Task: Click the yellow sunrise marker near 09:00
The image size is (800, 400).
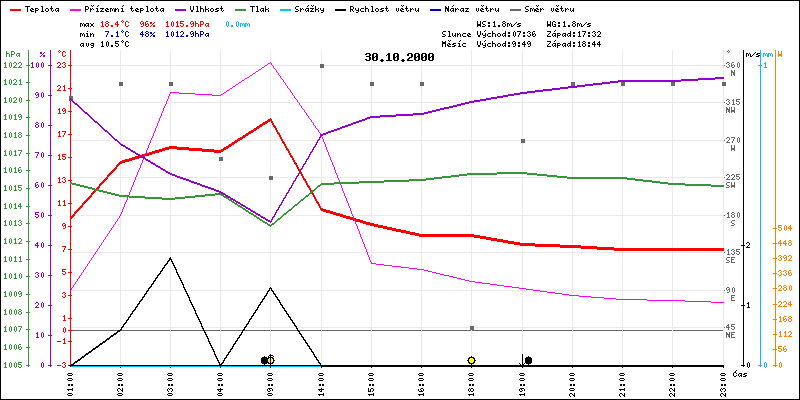Action: [x=271, y=360]
